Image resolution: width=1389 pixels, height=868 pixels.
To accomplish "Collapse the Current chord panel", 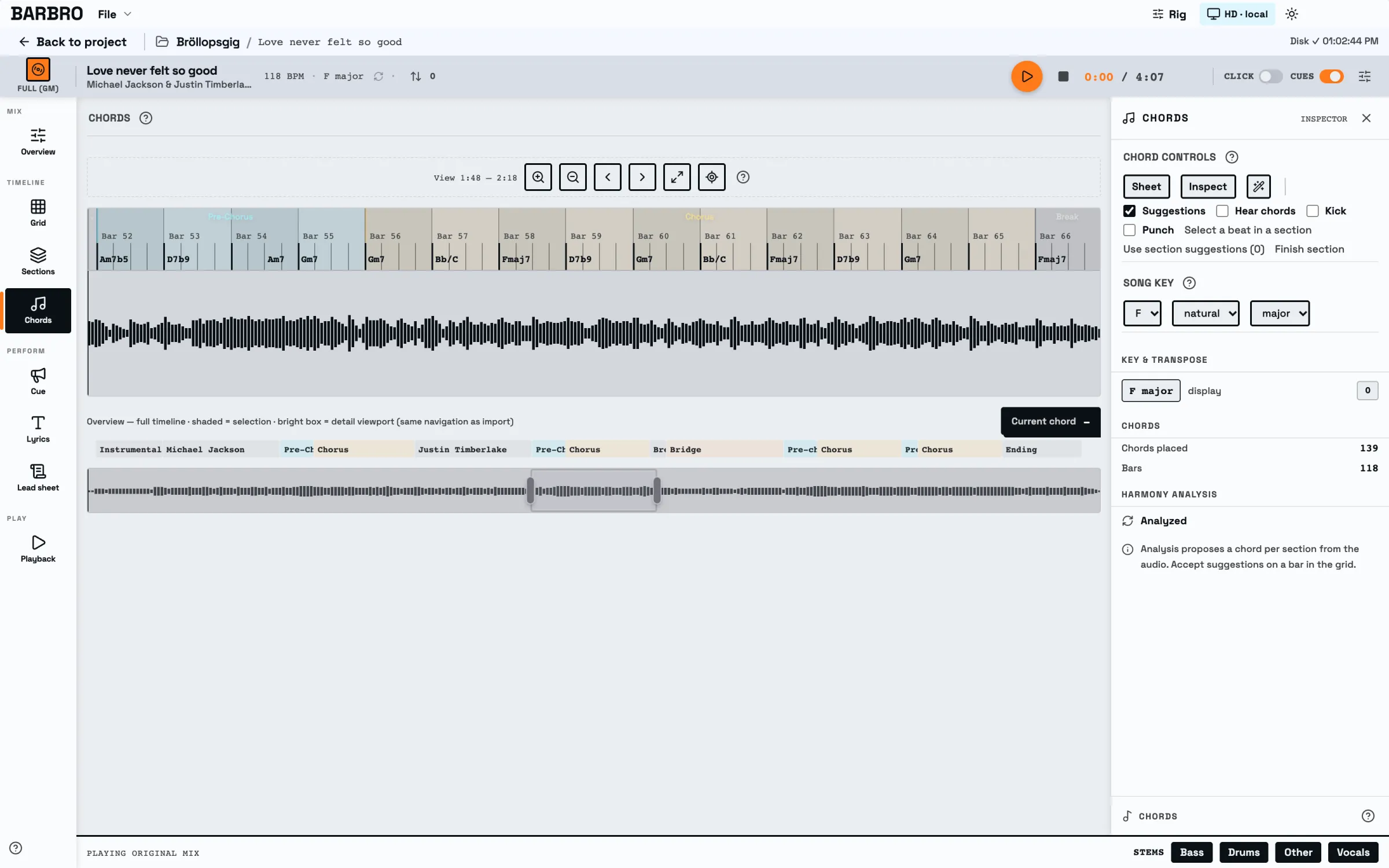I will (x=1087, y=422).
